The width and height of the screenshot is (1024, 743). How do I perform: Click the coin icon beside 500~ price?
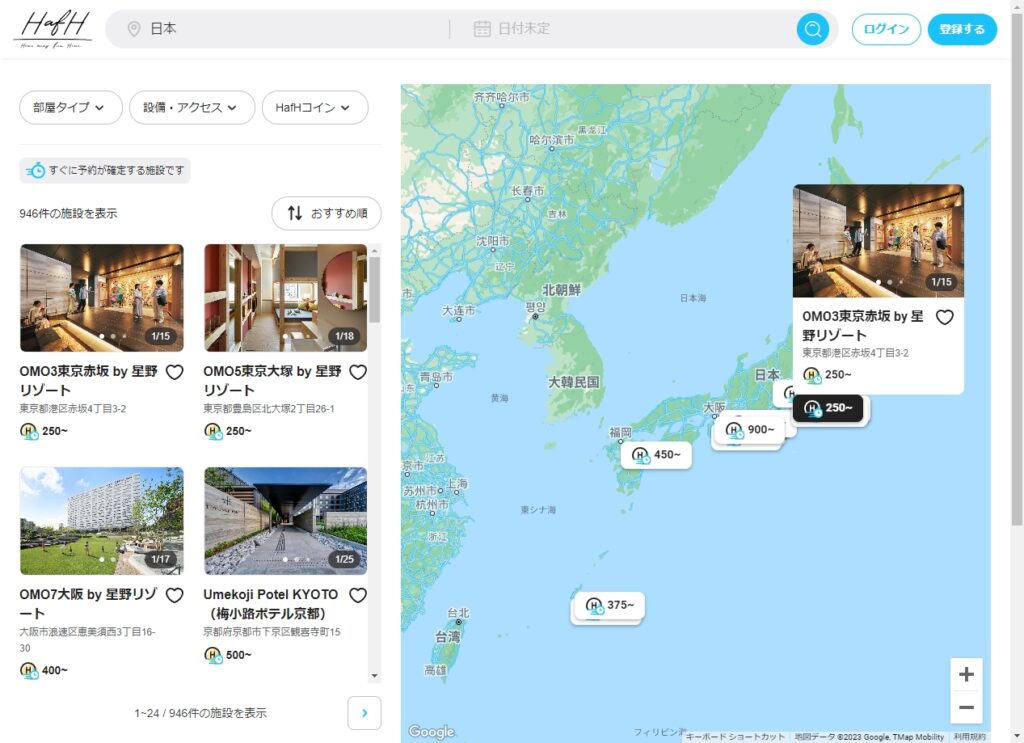[x=213, y=655]
